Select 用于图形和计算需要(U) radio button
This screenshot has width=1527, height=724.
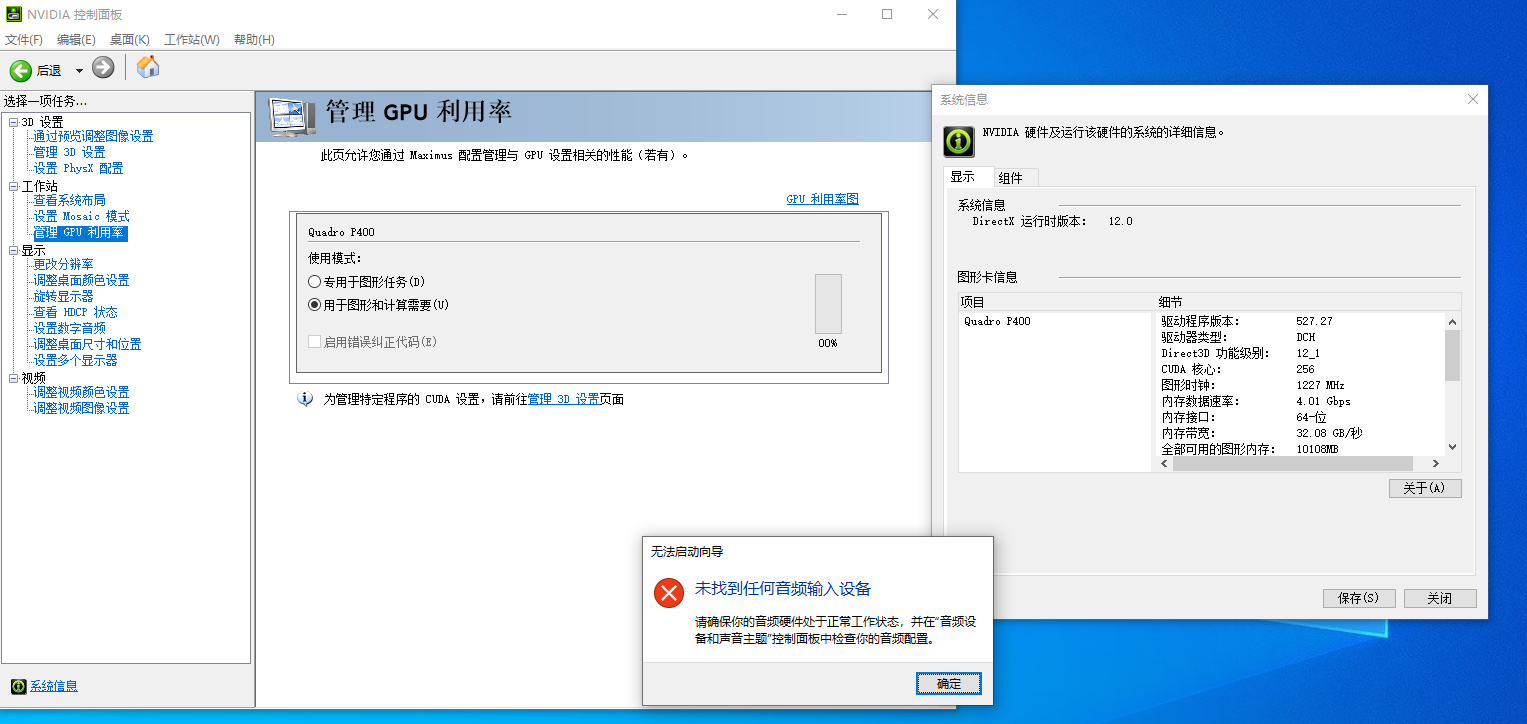click(315, 305)
